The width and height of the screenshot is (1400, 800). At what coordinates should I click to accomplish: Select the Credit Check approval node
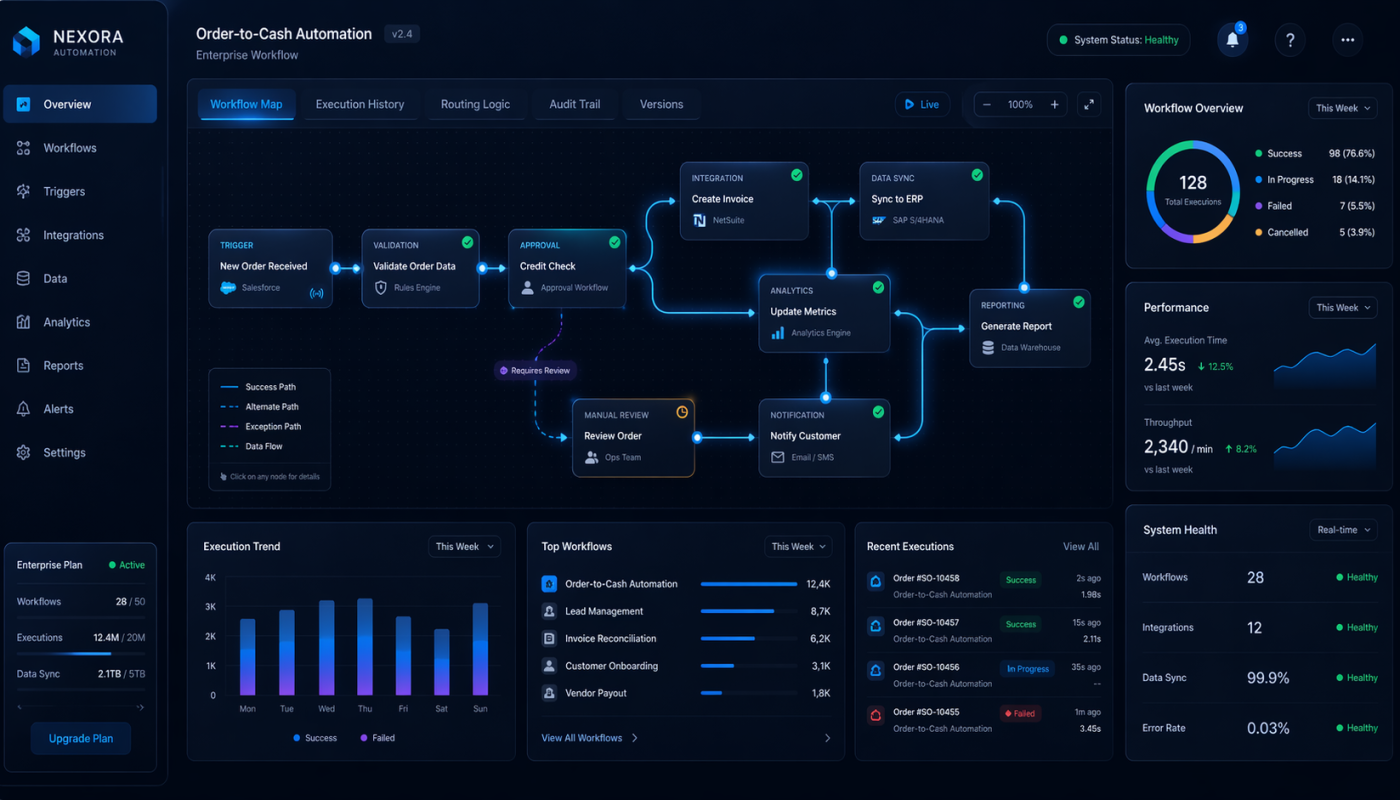(x=567, y=267)
